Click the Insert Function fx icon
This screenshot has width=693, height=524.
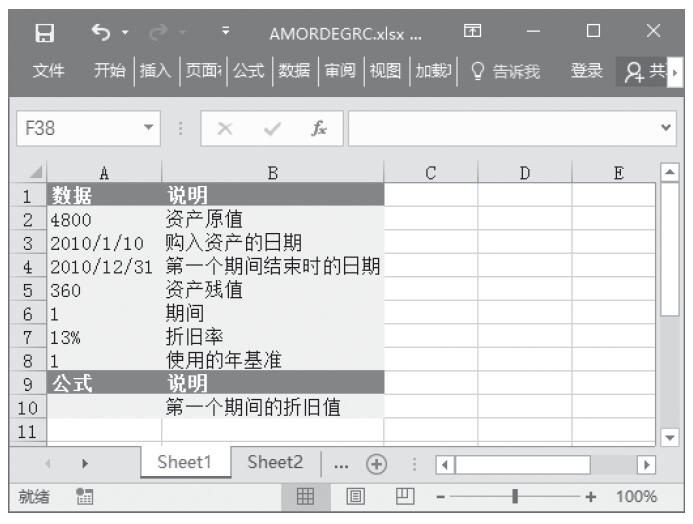click(x=320, y=130)
